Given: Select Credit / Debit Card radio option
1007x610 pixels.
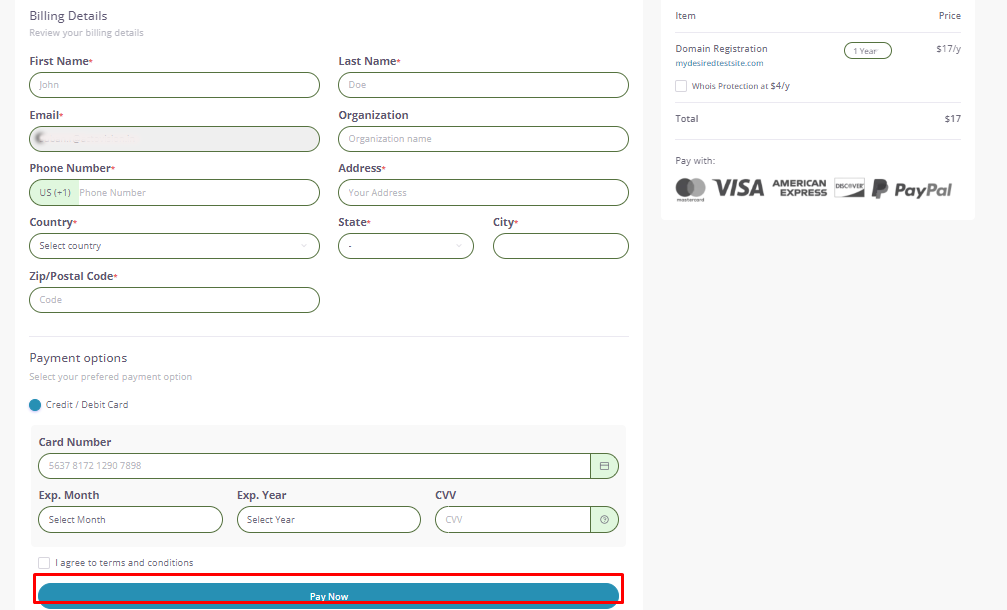Looking at the screenshot, I should (36, 405).
